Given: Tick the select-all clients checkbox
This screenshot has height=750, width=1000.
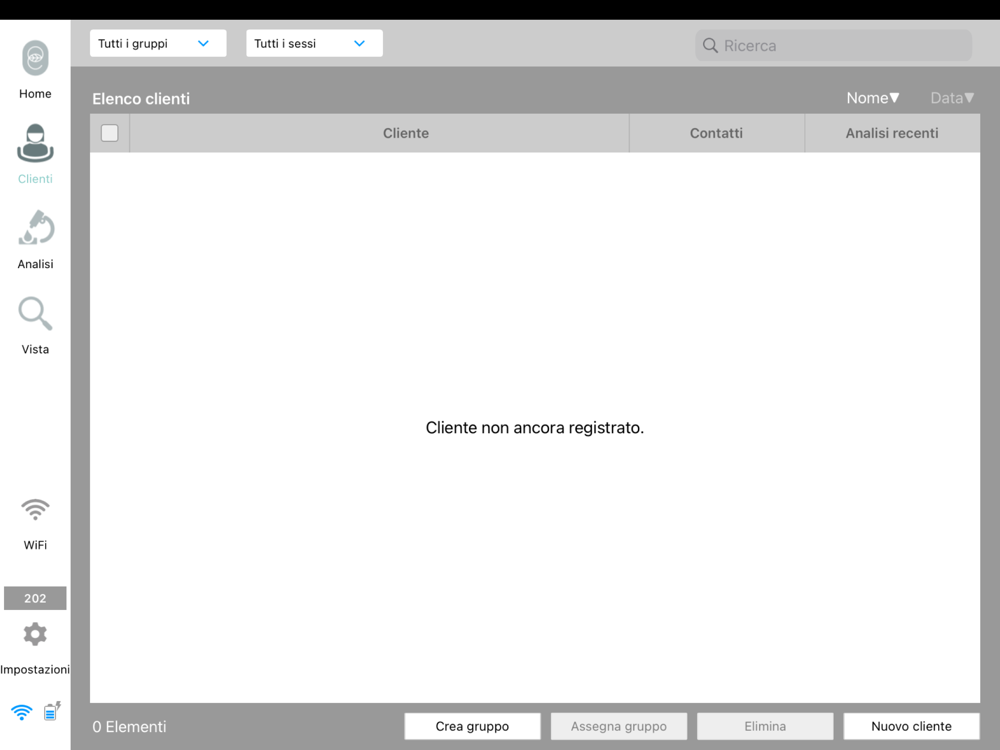Looking at the screenshot, I should tap(110, 133).
